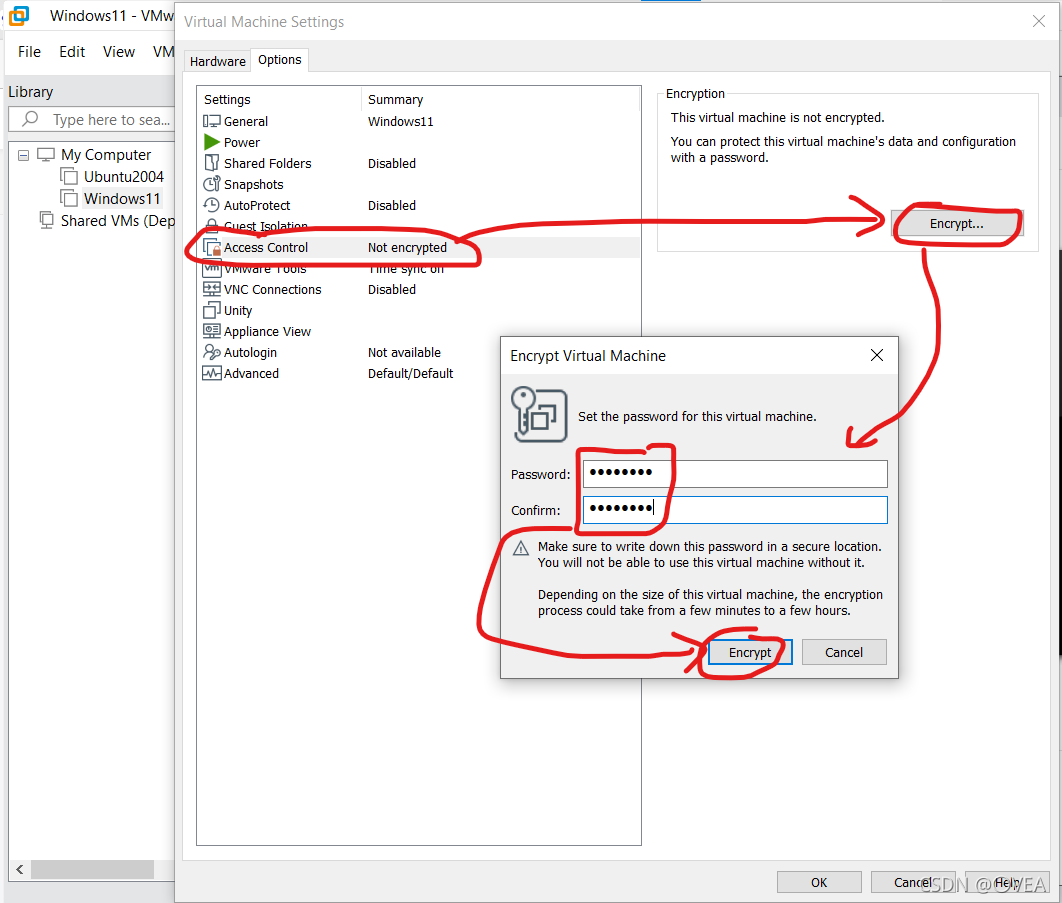Open the VM menu
Image resolution: width=1062 pixels, height=903 pixels.
163,51
